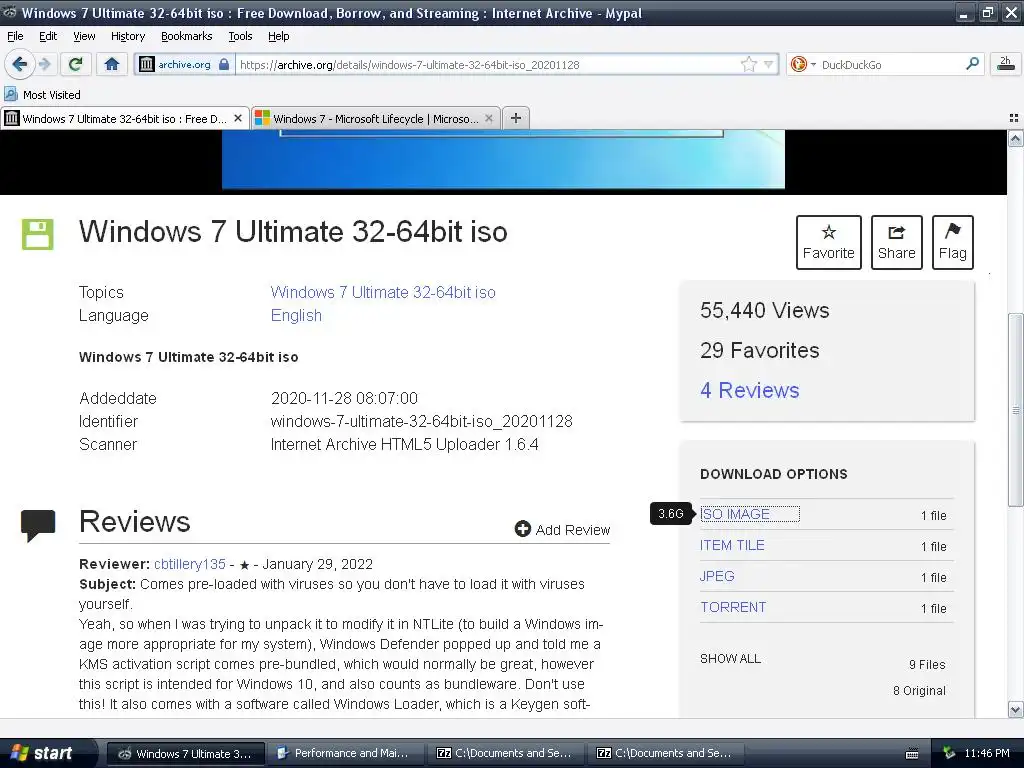This screenshot has width=1024, height=768.
Task: Open the English language link
Action: click(x=296, y=315)
